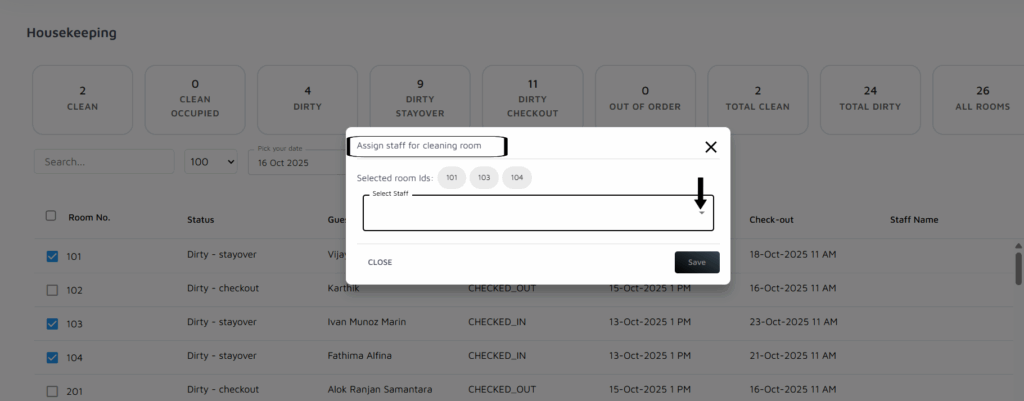Uncheck the room 101 checkbox
This screenshot has width=1024, height=401.
click(52, 256)
